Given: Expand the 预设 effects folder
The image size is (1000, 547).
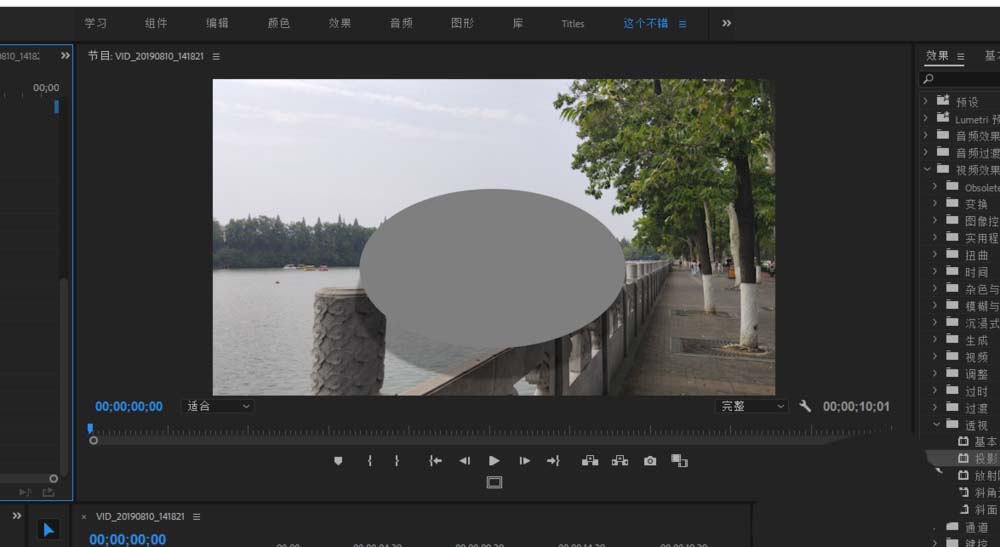Looking at the screenshot, I should click(x=925, y=101).
